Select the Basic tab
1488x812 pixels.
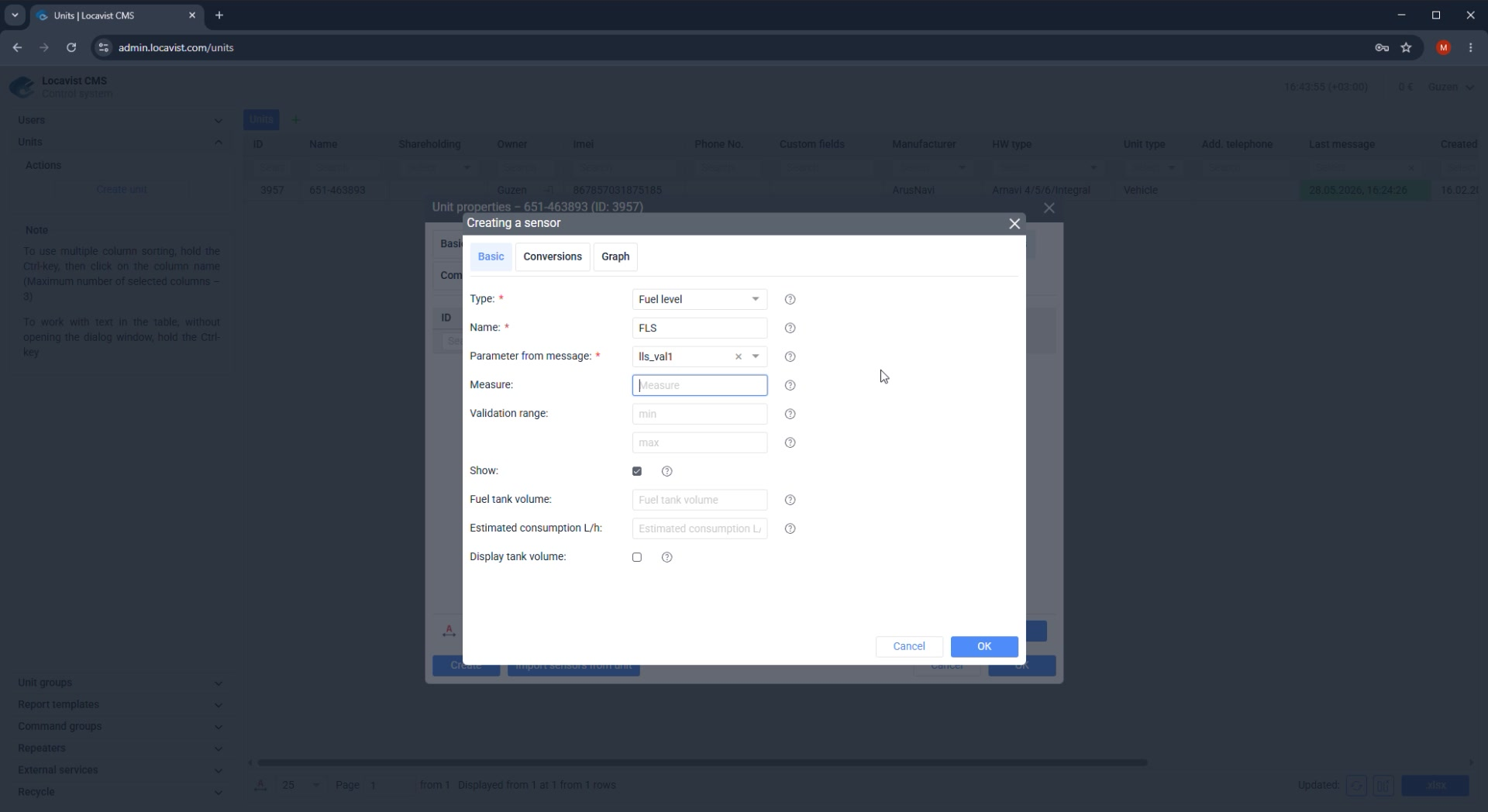tap(491, 257)
